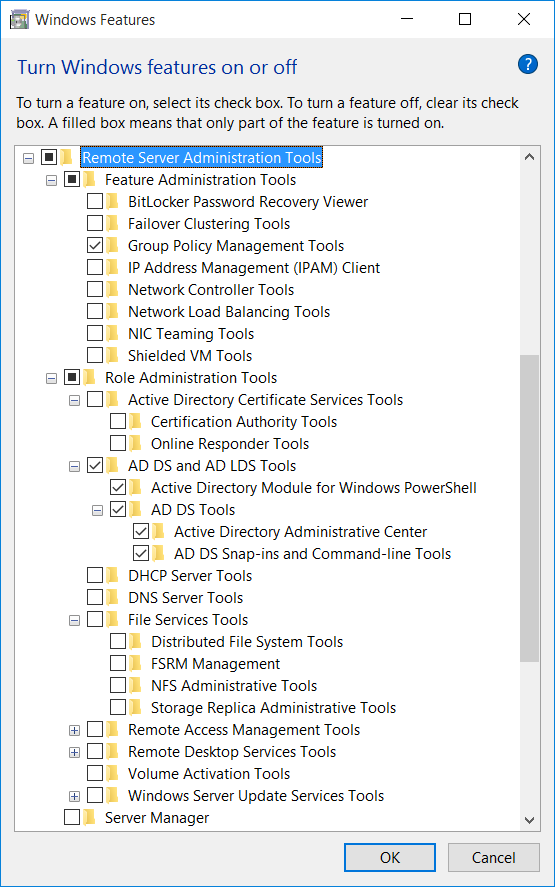
Task: Collapse the AD DS Tools node
Action: (x=97, y=510)
